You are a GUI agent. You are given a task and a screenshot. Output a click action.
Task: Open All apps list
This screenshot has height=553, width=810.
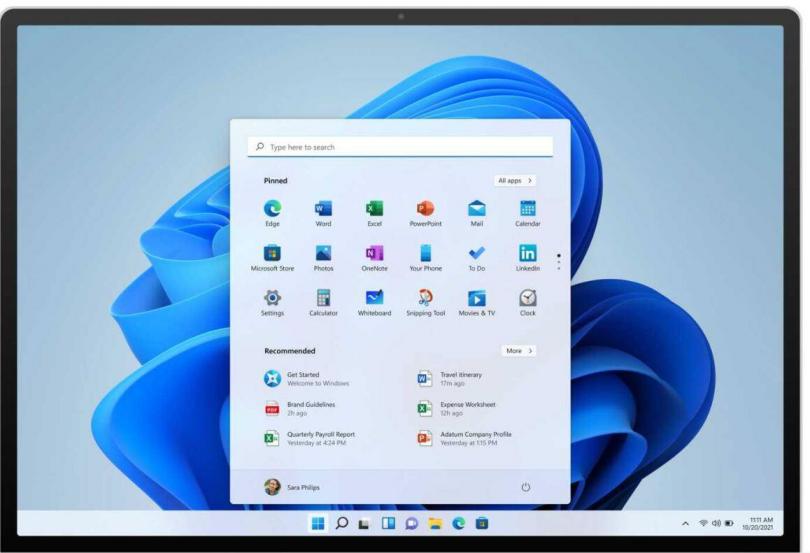click(515, 180)
